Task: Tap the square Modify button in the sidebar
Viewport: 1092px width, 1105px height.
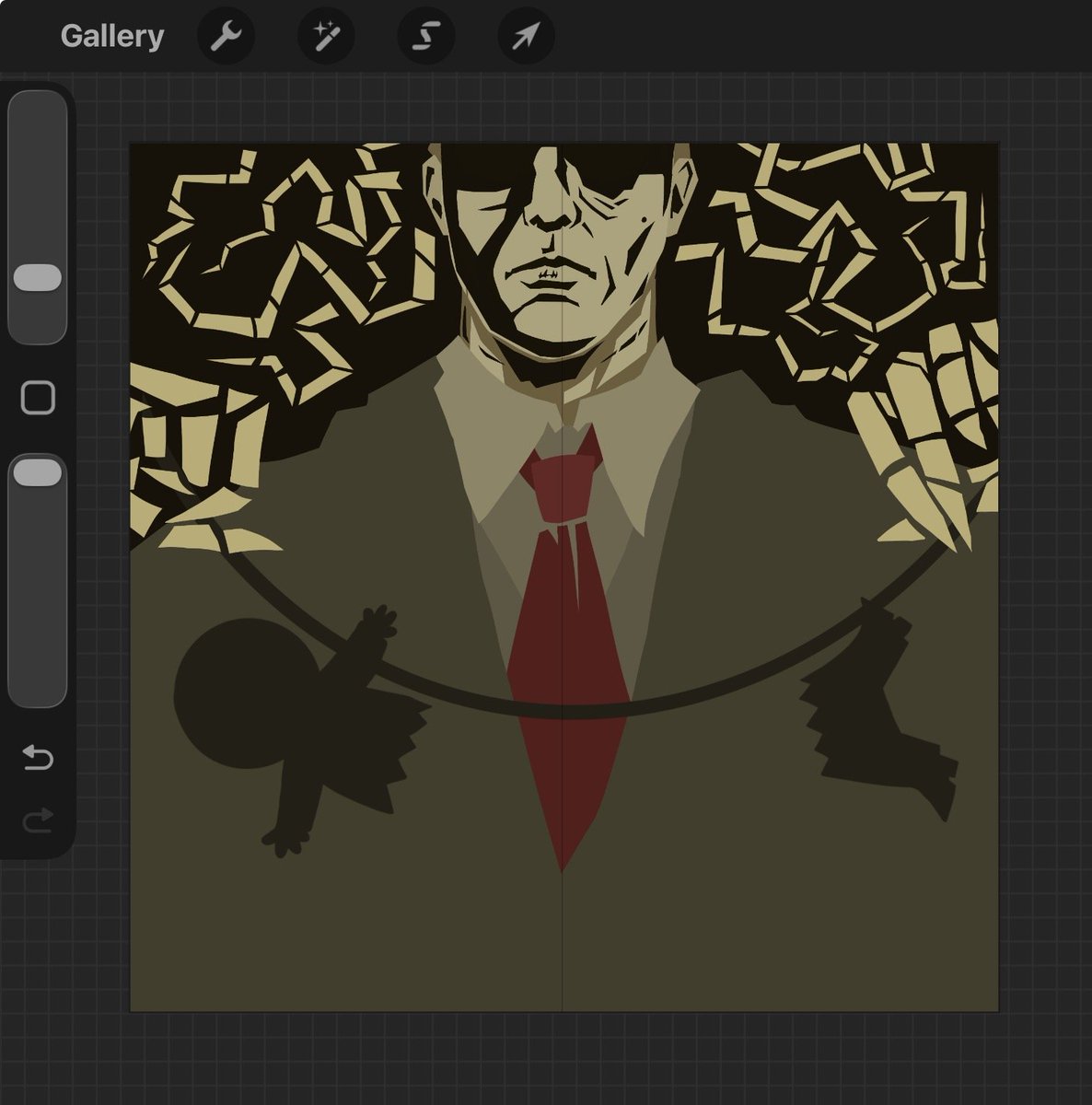Action: coord(38,398)
